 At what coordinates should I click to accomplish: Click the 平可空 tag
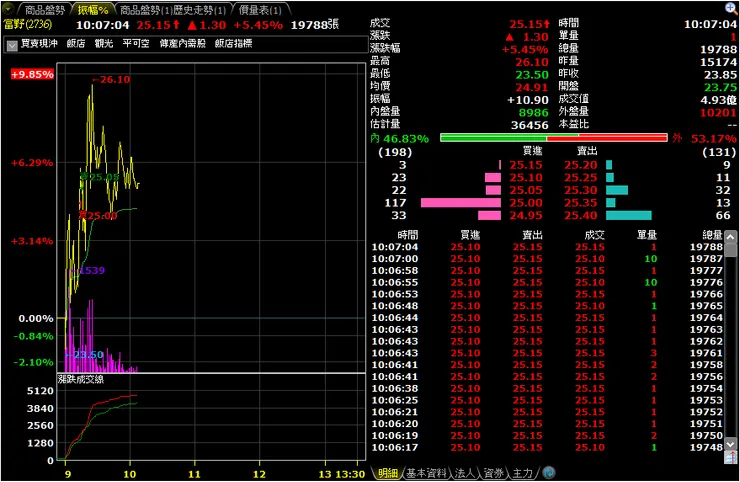(x=136, y=43)
